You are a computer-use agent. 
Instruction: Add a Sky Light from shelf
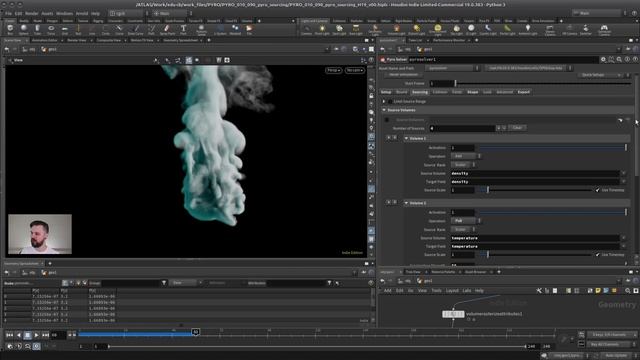[x=456, y=29]
